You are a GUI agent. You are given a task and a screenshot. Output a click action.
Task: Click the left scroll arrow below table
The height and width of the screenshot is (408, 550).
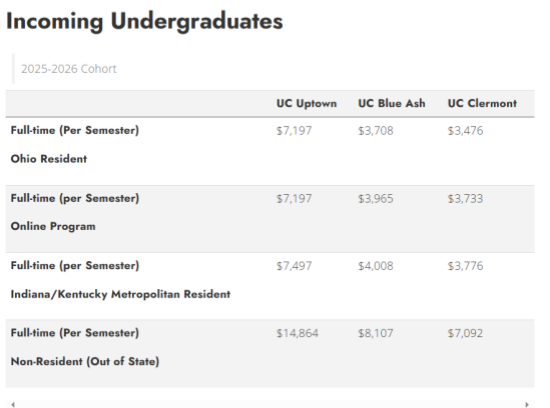13,404
